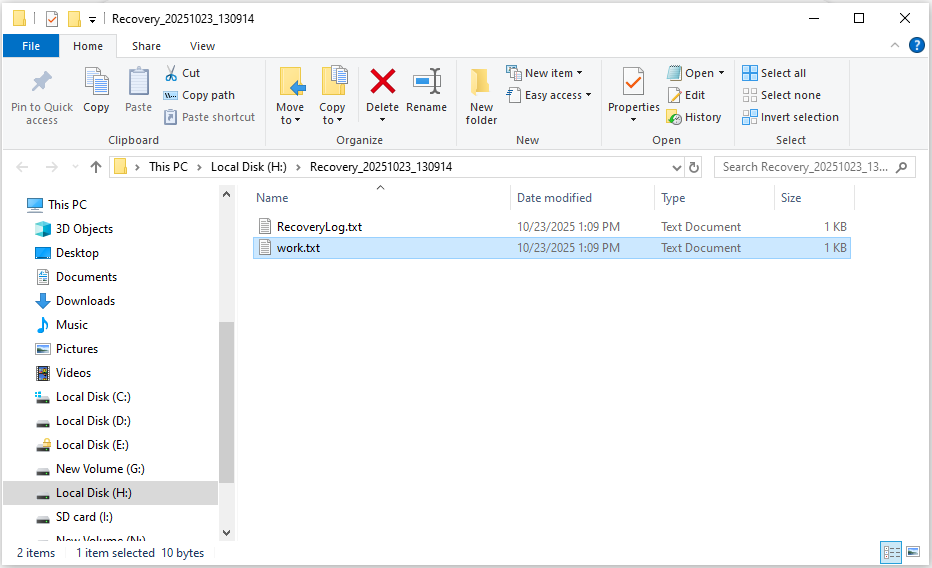Switch to large icons view
The width and height of the screenshot is (932, 568).
(911, 552)
